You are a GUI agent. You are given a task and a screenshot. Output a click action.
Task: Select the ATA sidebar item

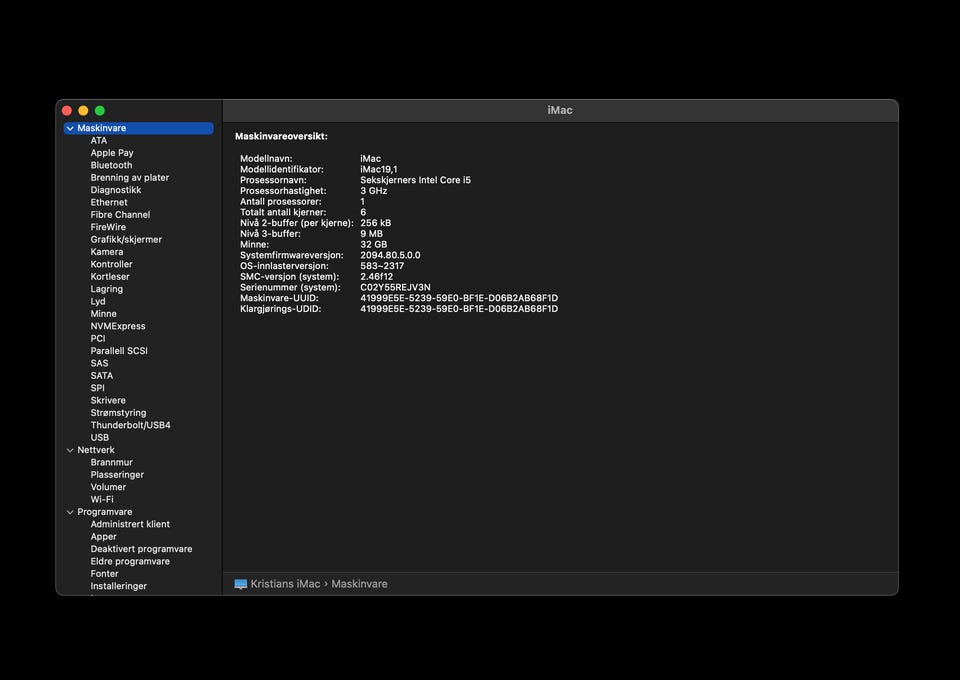point(99,140)
